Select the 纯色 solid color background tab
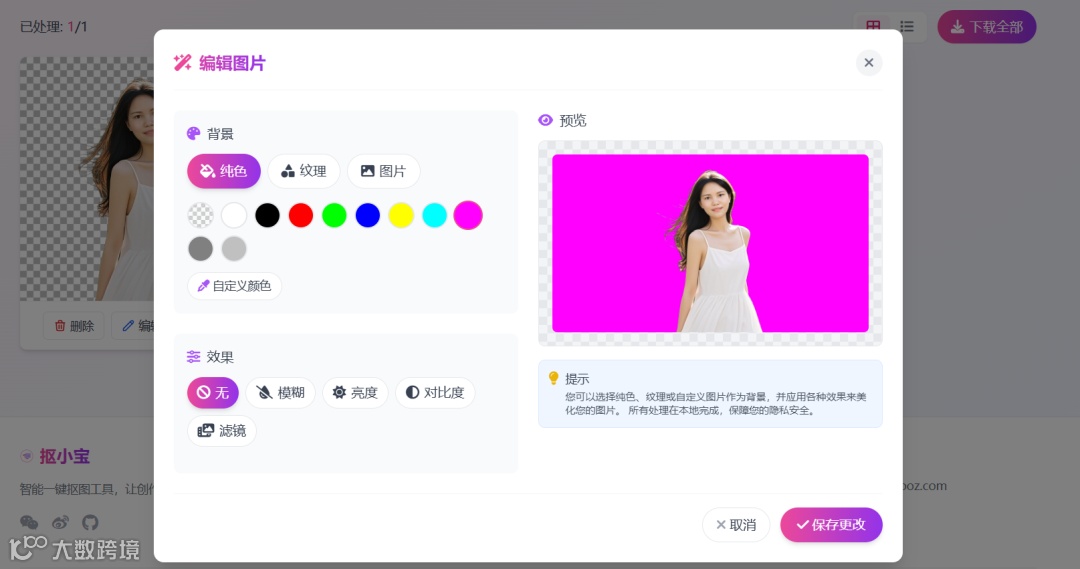This screenshot has height=569, width=1080. point(224,171)
